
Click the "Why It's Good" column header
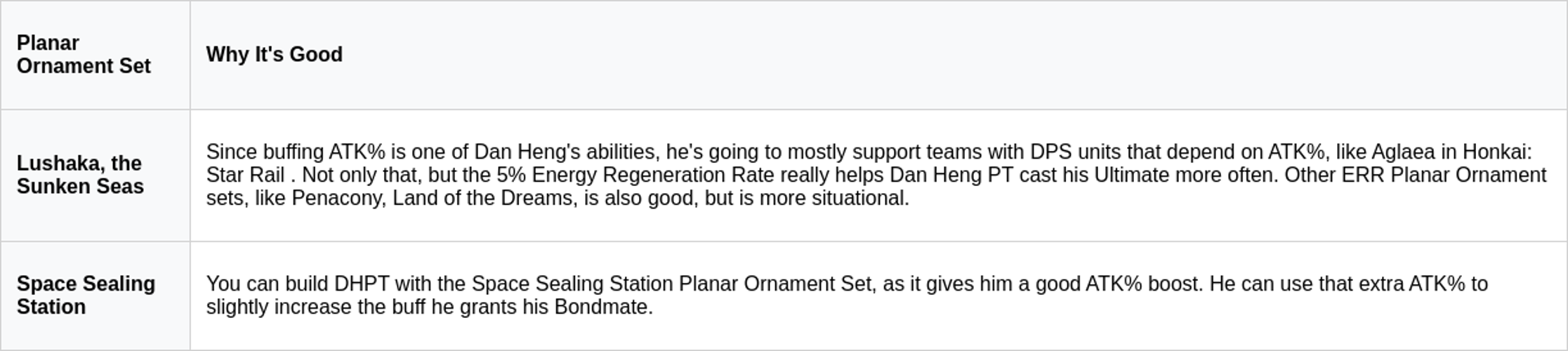coord(274,55)
